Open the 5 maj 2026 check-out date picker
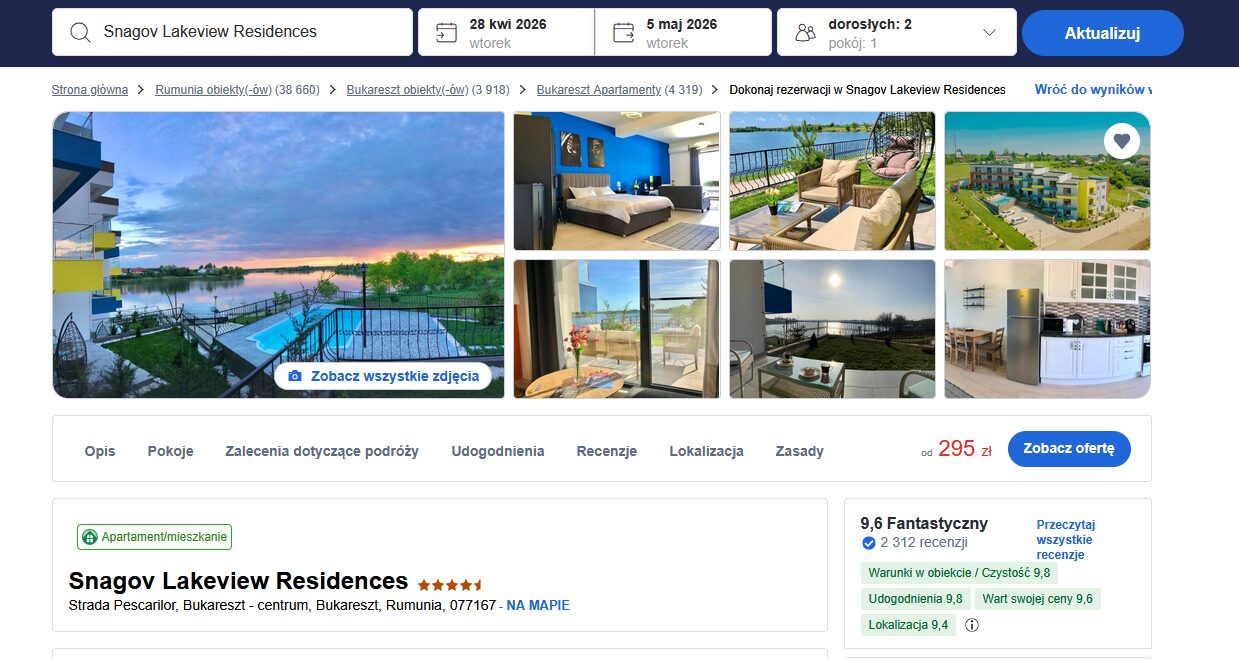Screen dimensions: 1239x659 (x=683, y=32)
